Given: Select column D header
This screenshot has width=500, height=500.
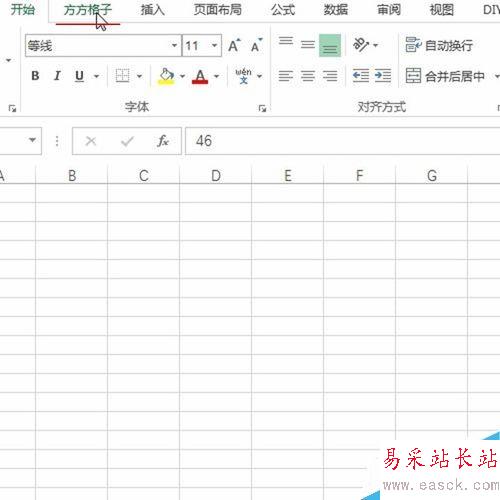Looking at the screenshot, I should tap(216, 175).
